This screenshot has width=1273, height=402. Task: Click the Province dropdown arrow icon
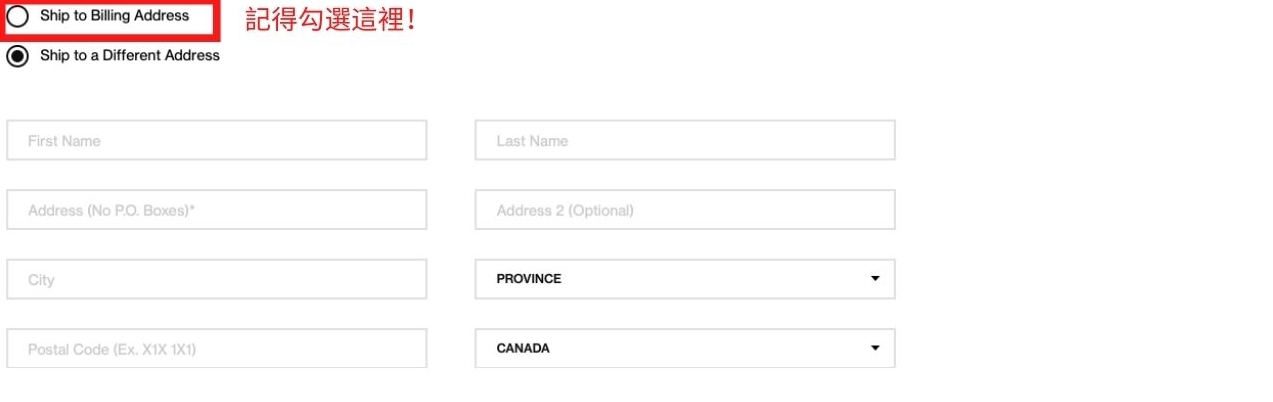tap(875, 279)
